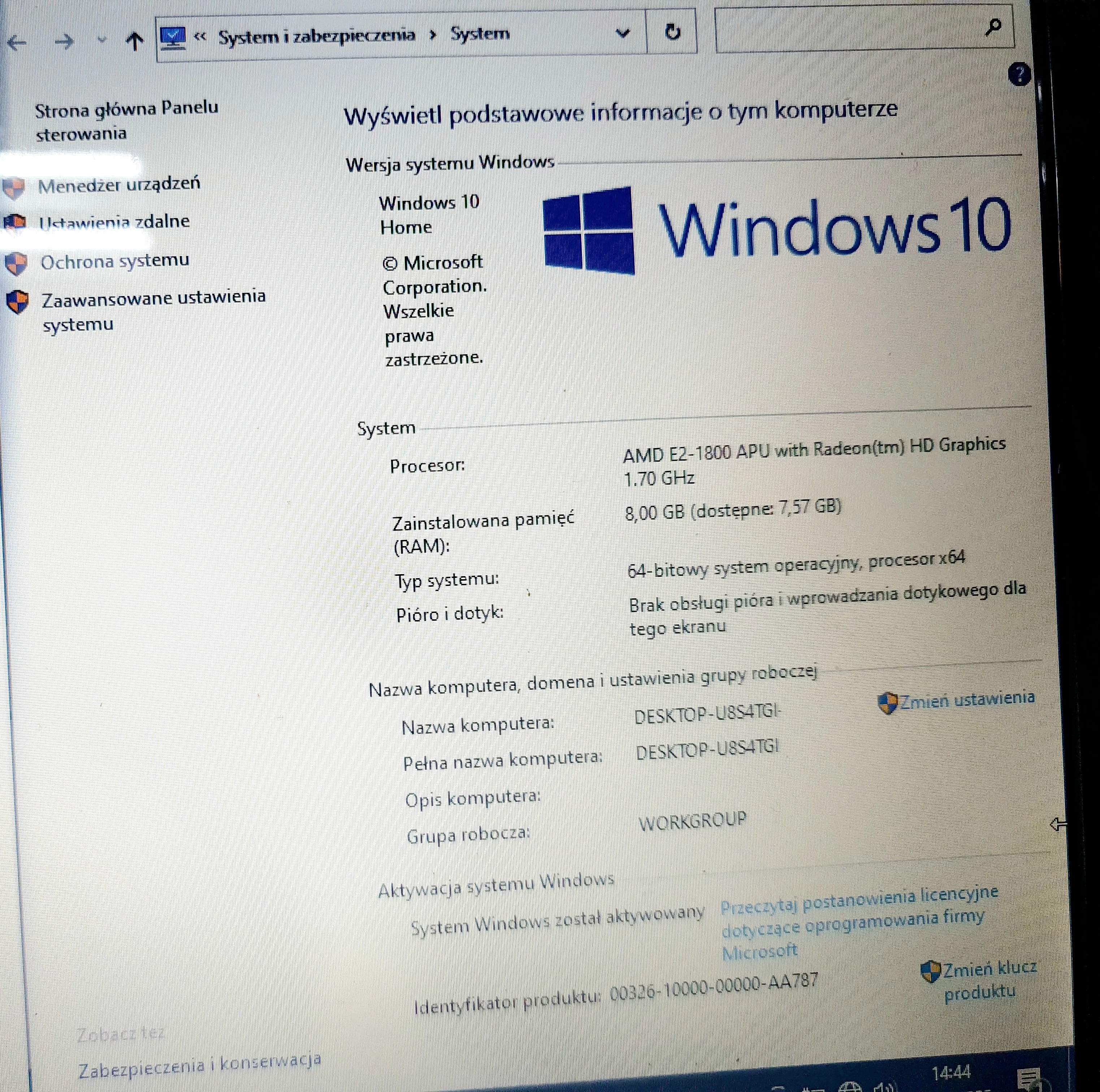Open 'Ustawienia zdalne' link
1100x1092 pixels.
click(x=114, y=221)
